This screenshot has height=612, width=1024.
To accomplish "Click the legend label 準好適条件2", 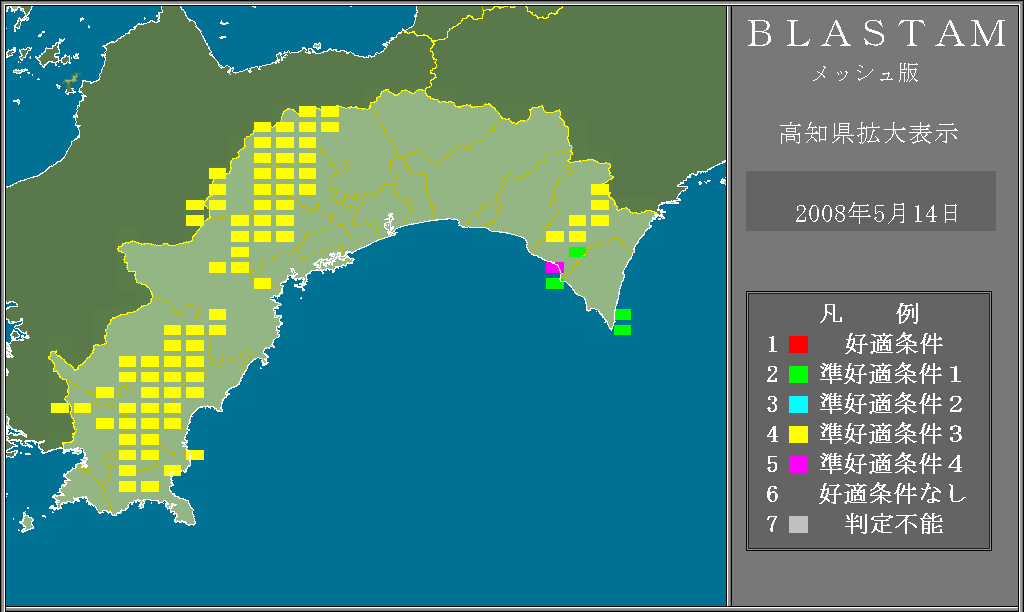I will coord(891,404).
